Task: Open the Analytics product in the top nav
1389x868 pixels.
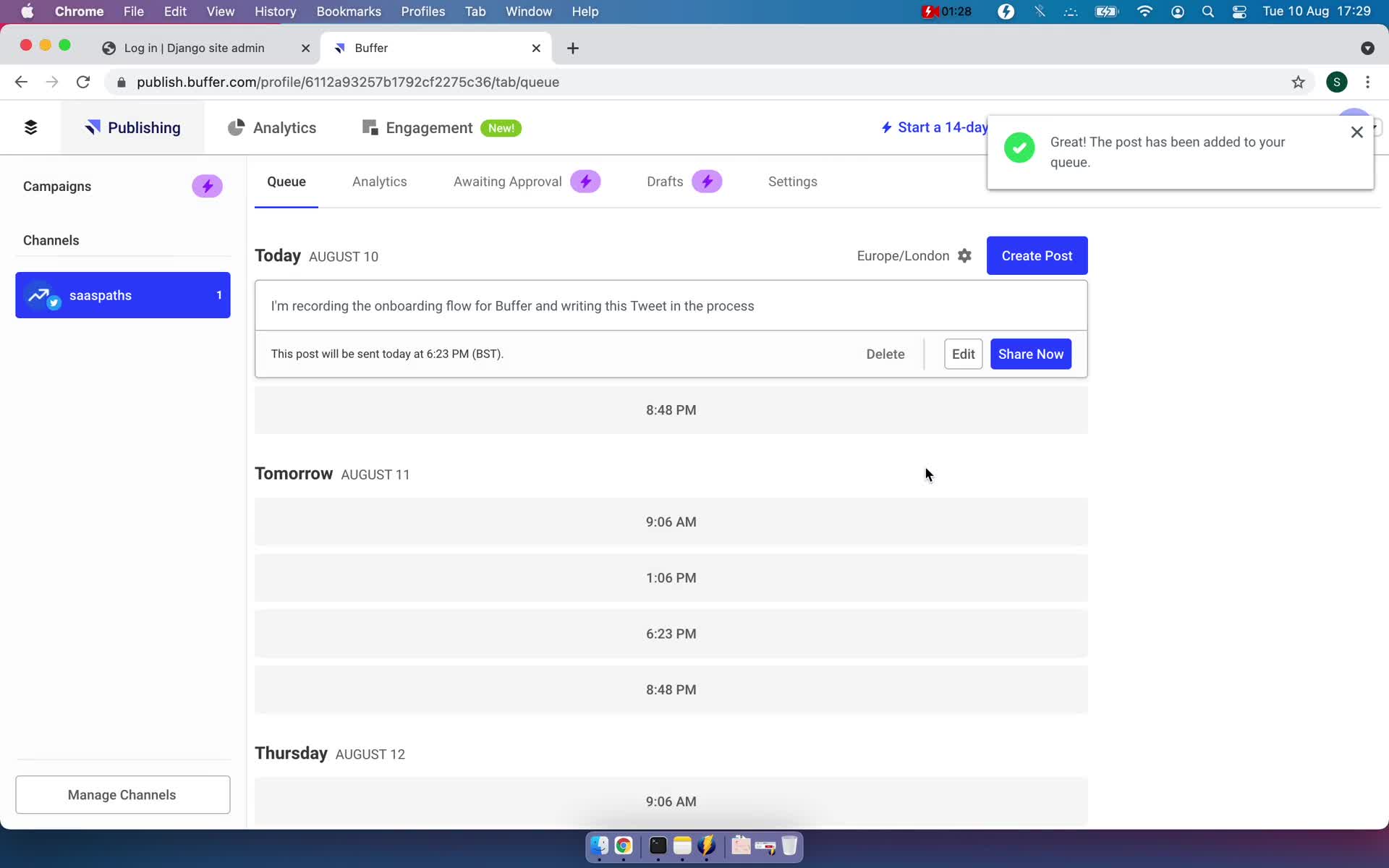Action: [x=272, y=127]
